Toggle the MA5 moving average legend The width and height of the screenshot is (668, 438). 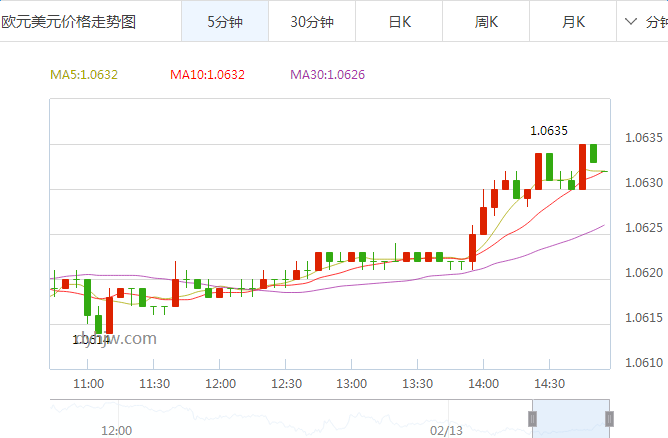point(84,74)
